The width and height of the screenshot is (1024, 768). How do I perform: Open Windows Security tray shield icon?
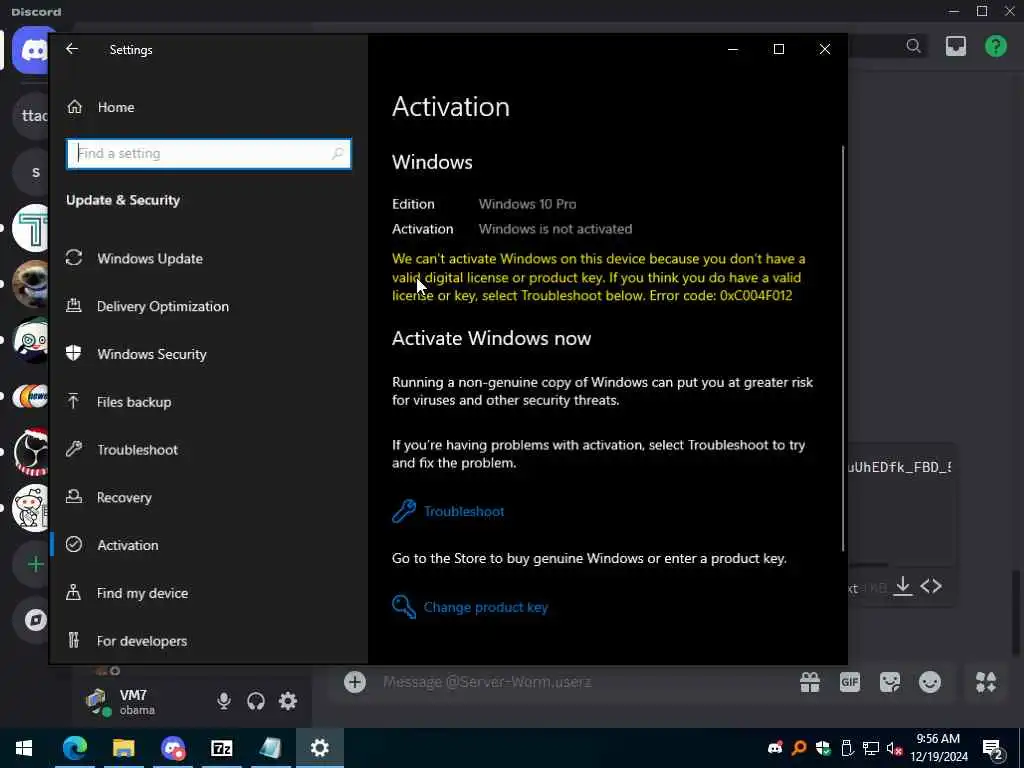pyautogui.click(x=823, y=748)
